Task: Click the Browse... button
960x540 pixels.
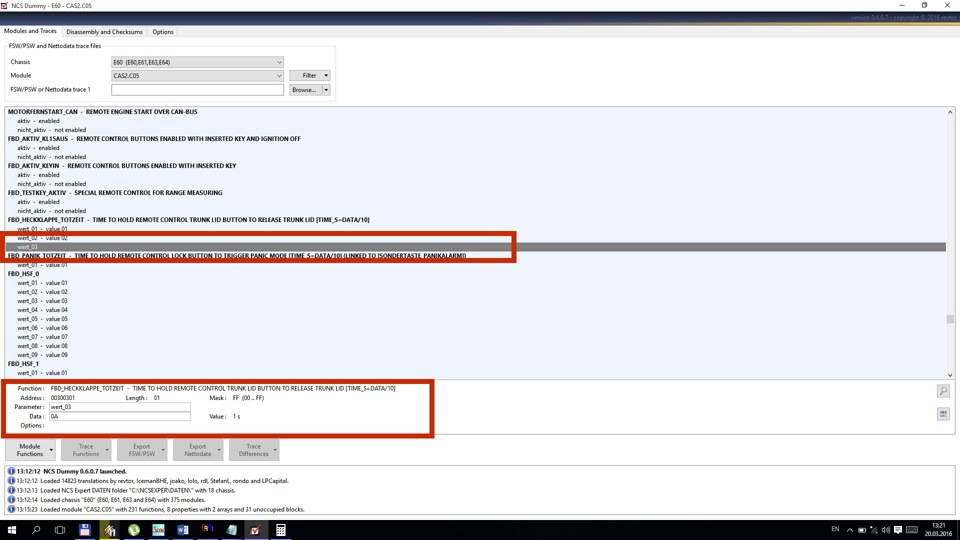Action: coord(306,89)
